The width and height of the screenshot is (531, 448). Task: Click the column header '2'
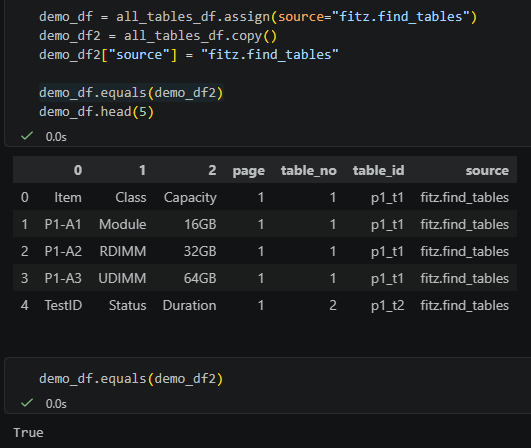coord(212,170)
